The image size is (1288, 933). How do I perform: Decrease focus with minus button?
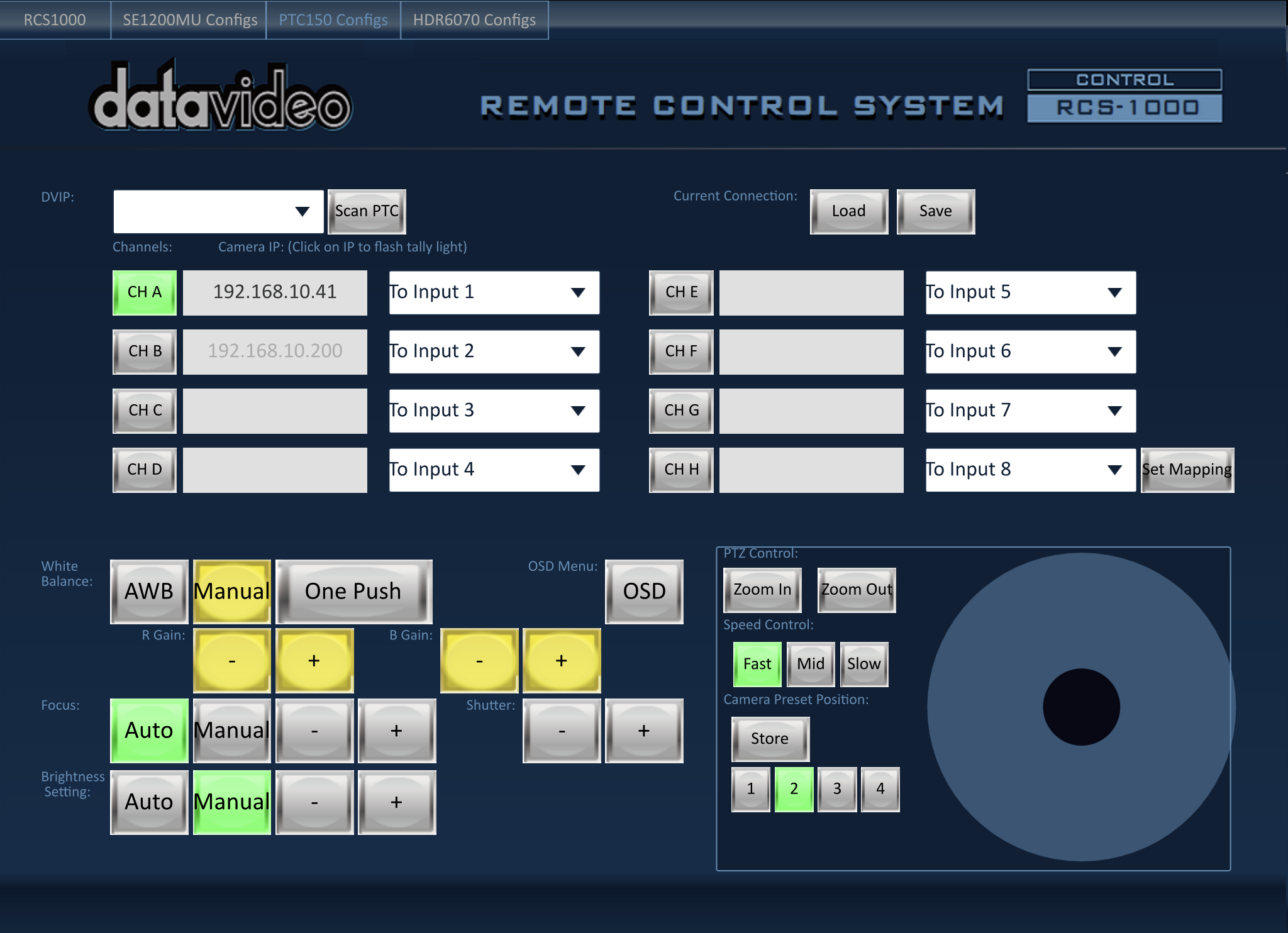pyautogui.click(x=314, y=731)
